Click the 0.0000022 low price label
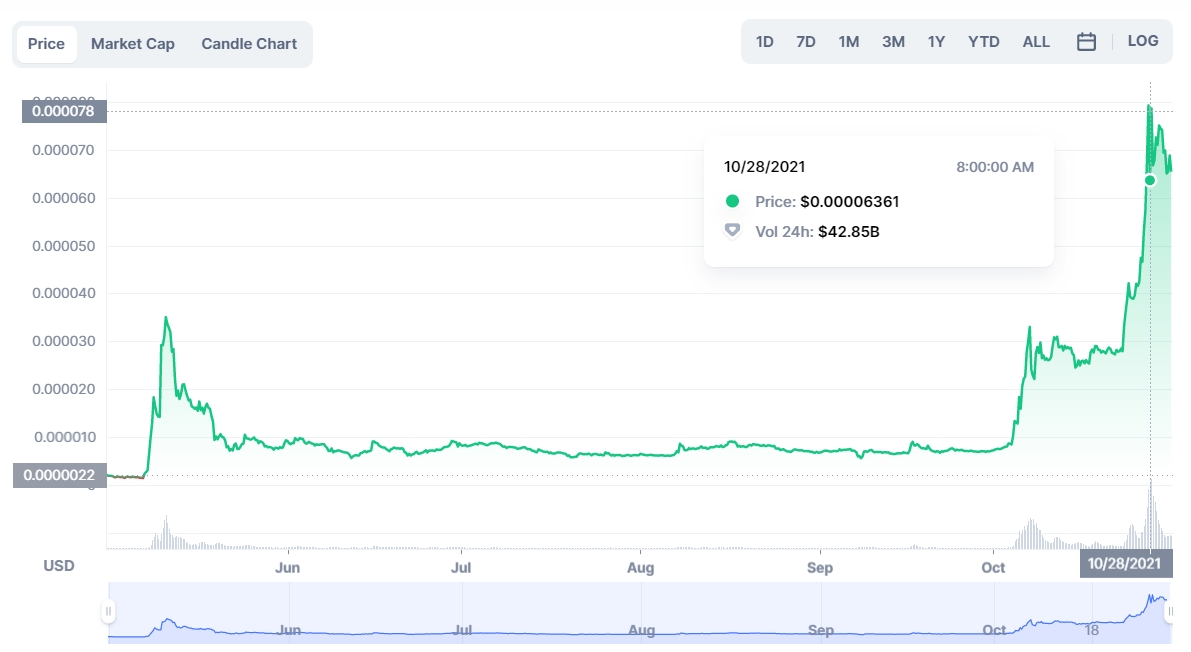The width and height of the screenshot is (1191, 652). 59,476
